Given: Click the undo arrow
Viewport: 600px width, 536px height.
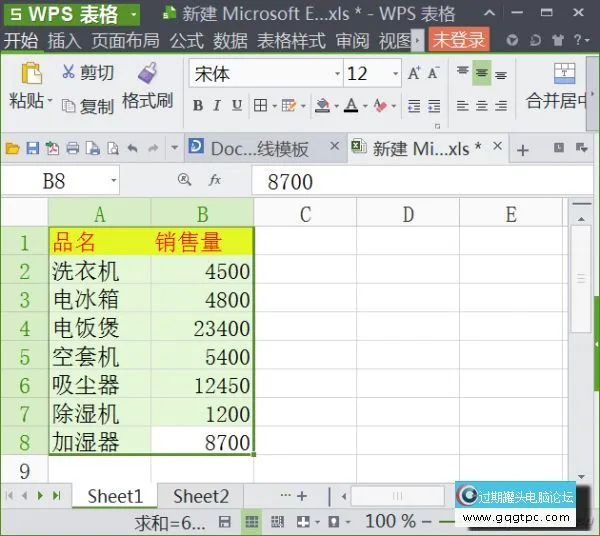Looking at the screenshot, I should tap(132, 148).
